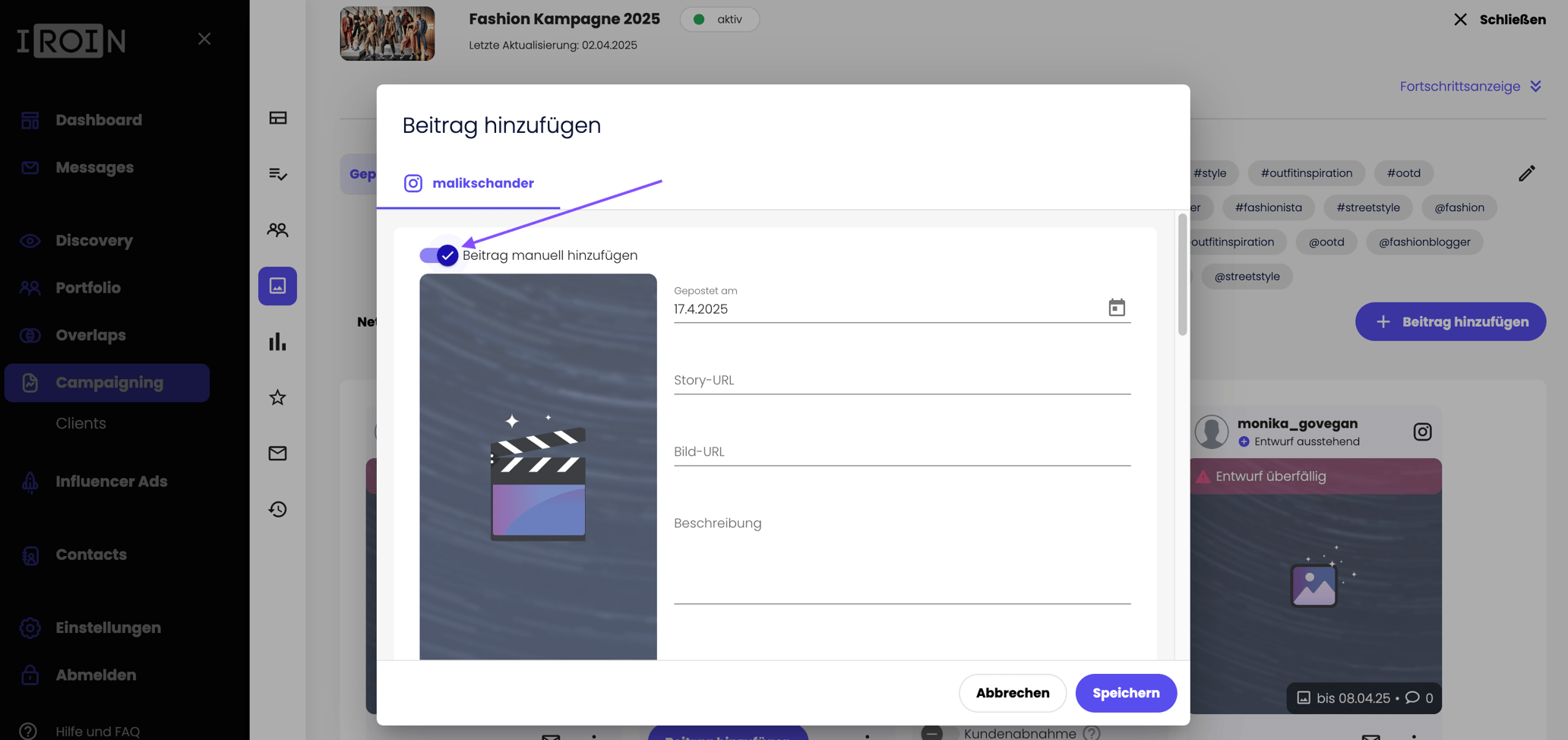The width and height of the screenshot is (1568, 740).
Task: Save the post with Speichern
Action: pos(1126,693)
